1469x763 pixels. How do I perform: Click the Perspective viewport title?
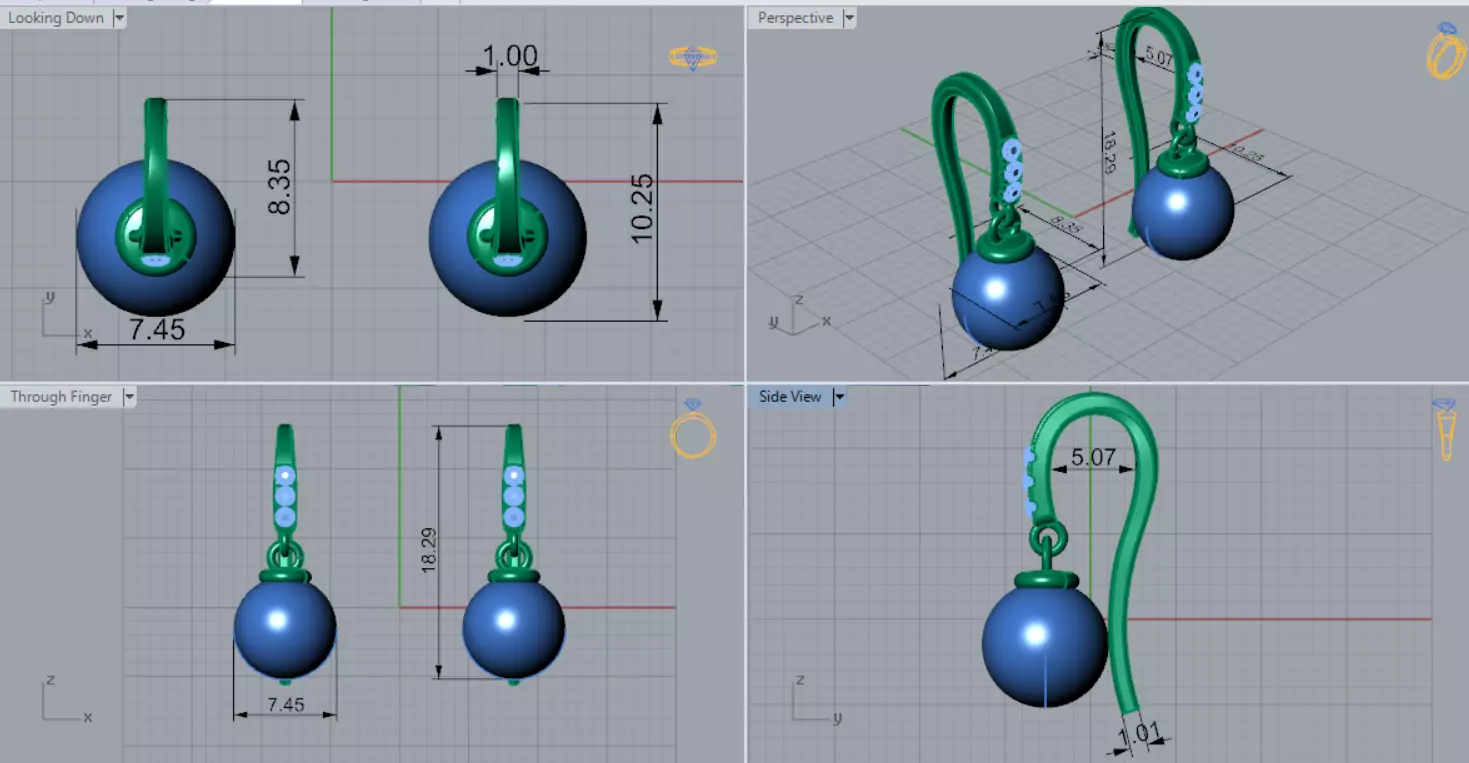[x=795, y=18]
